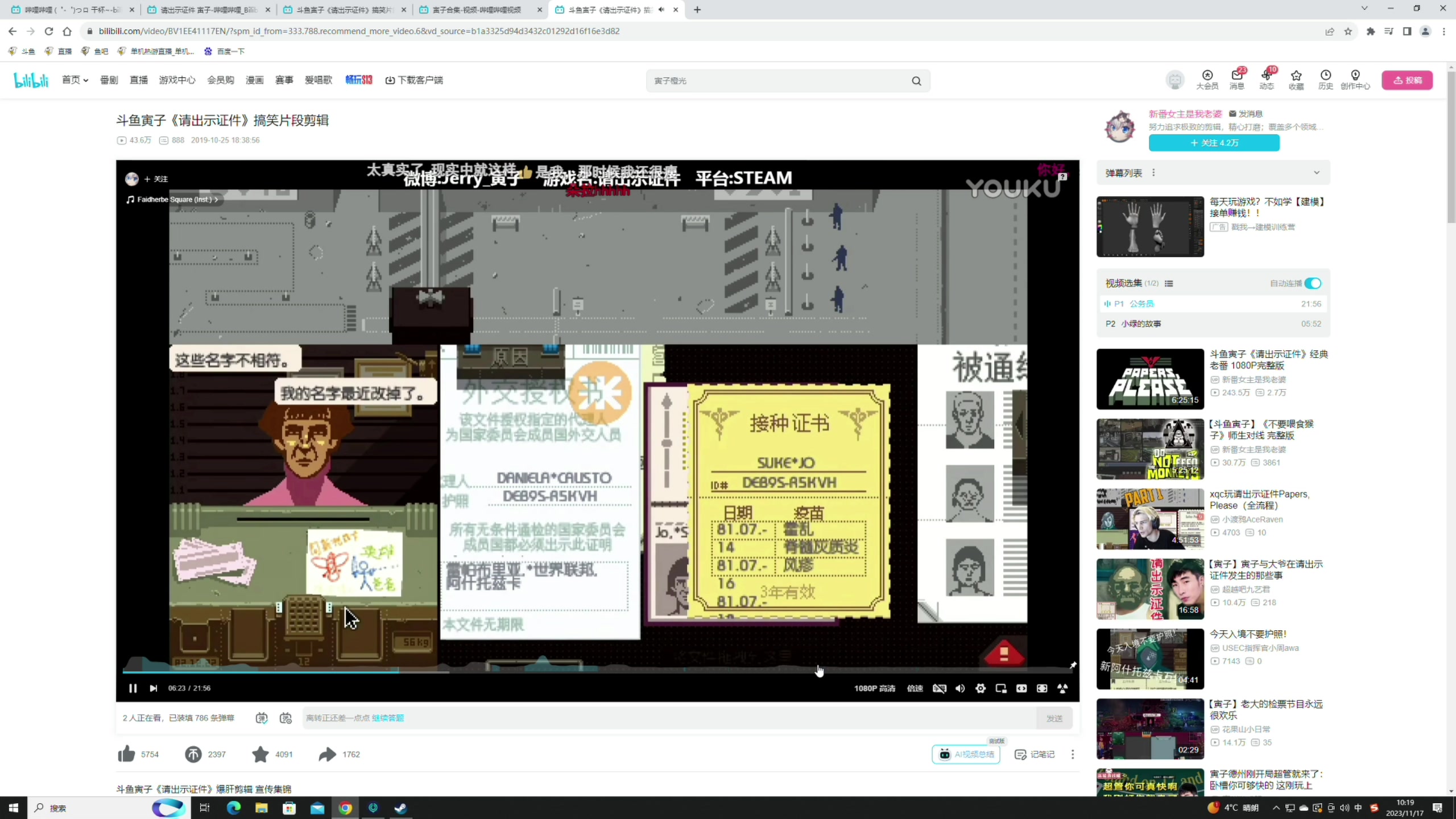Switch the 视频选集 list view icon
1456x819 pixels.
pos(1169,283)
